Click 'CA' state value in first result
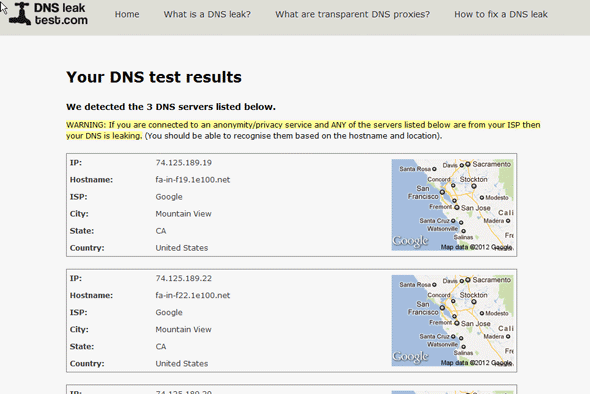 161,231
